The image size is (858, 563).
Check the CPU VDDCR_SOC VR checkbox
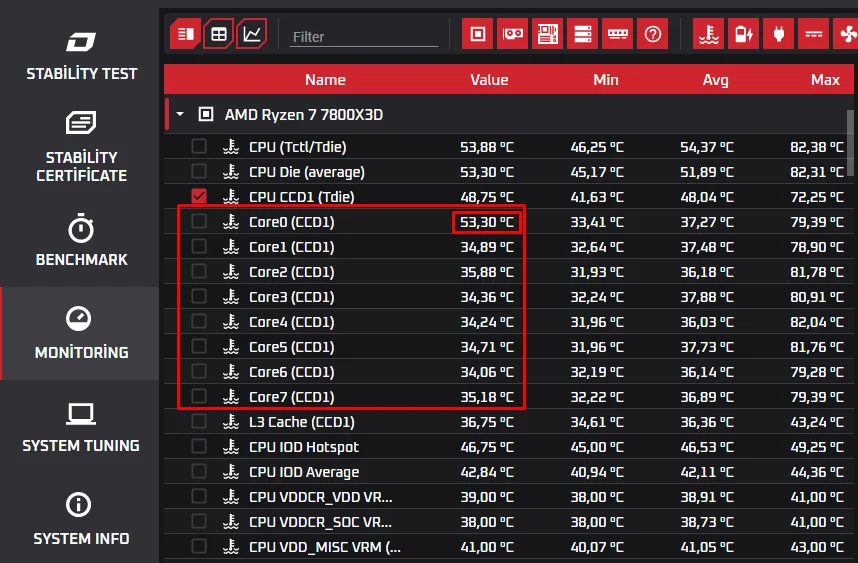pyautogui.click(x=199, y=521)
